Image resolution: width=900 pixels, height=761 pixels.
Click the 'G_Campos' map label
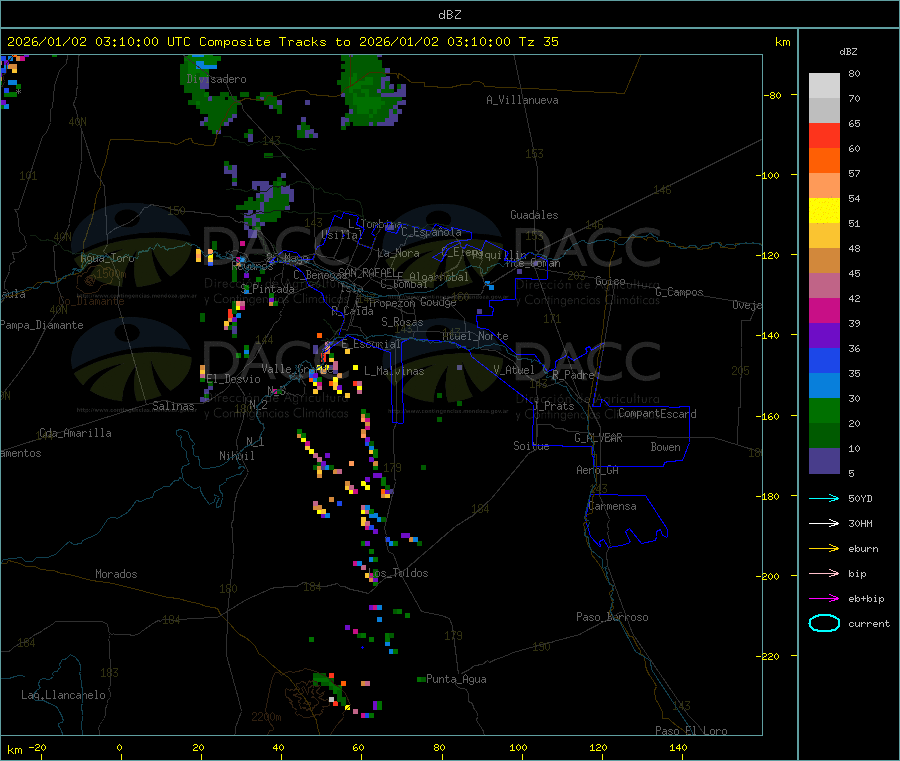click(680, 292)
